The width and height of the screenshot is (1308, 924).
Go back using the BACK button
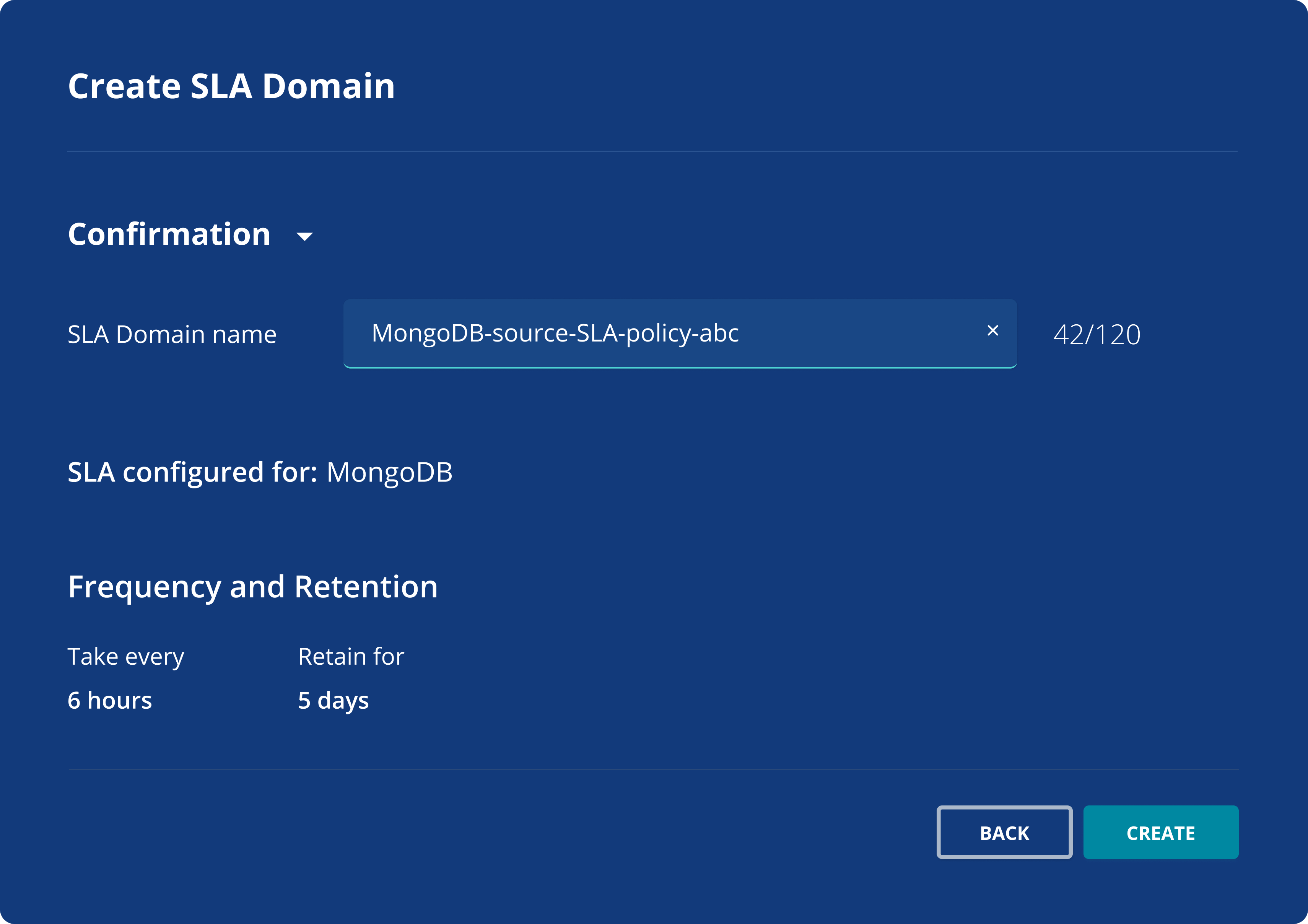click(1004, 832)
